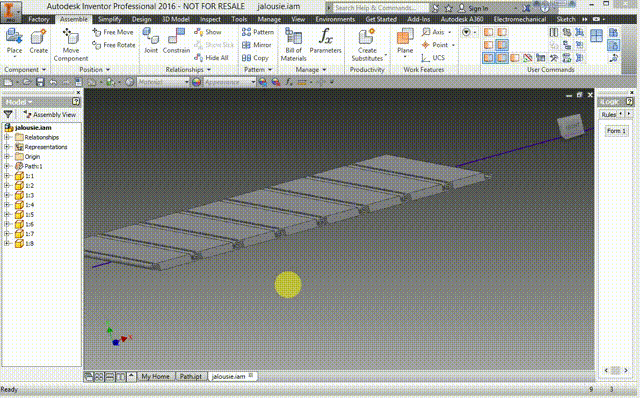Open the Factory ribbon tab
Viewport: 640px width, 398px height.
coord(39,19)
